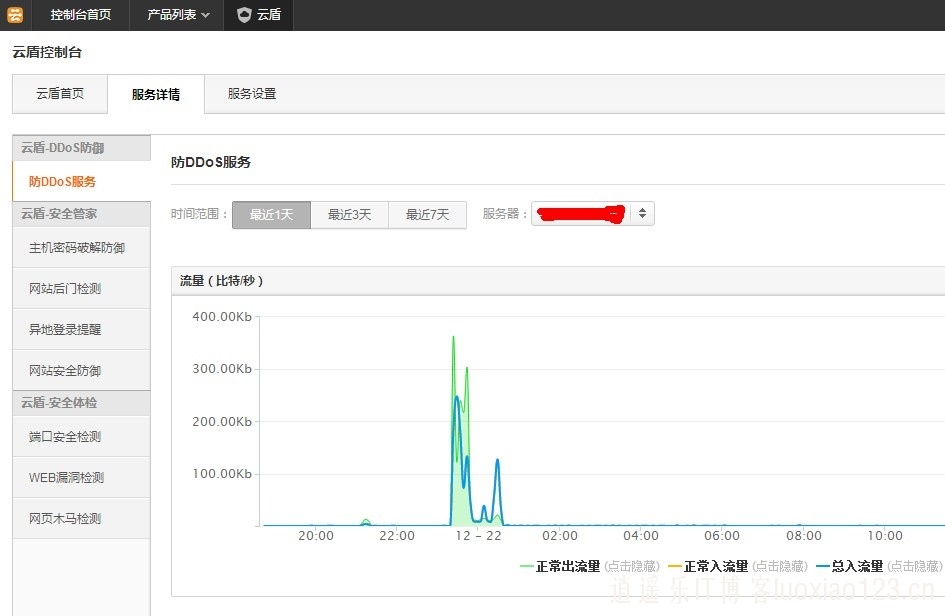
Task: Click the 06:00 time axis label
Action: 722,535
